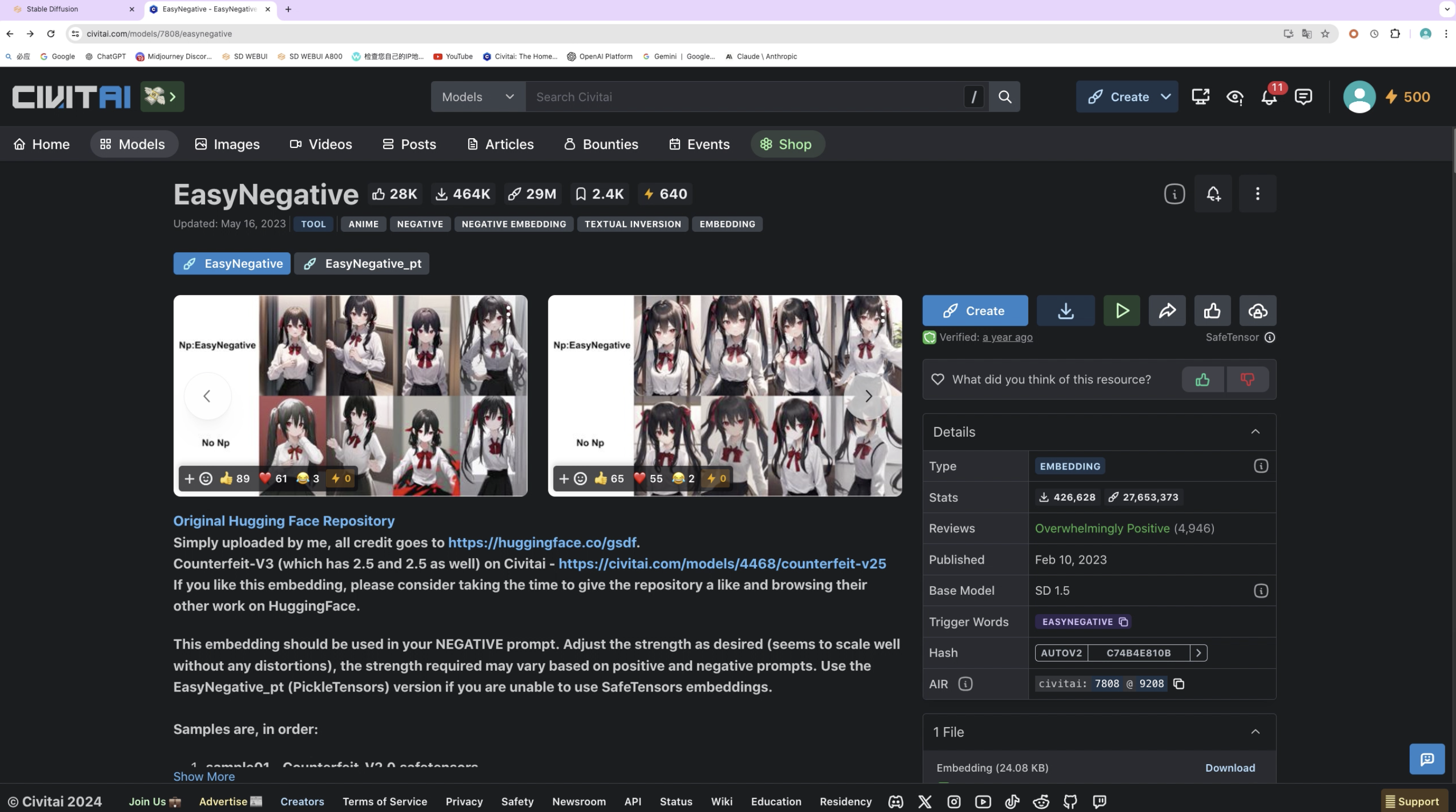
Task: Click the blue Create button under gallery
Action: pos(974,311)
